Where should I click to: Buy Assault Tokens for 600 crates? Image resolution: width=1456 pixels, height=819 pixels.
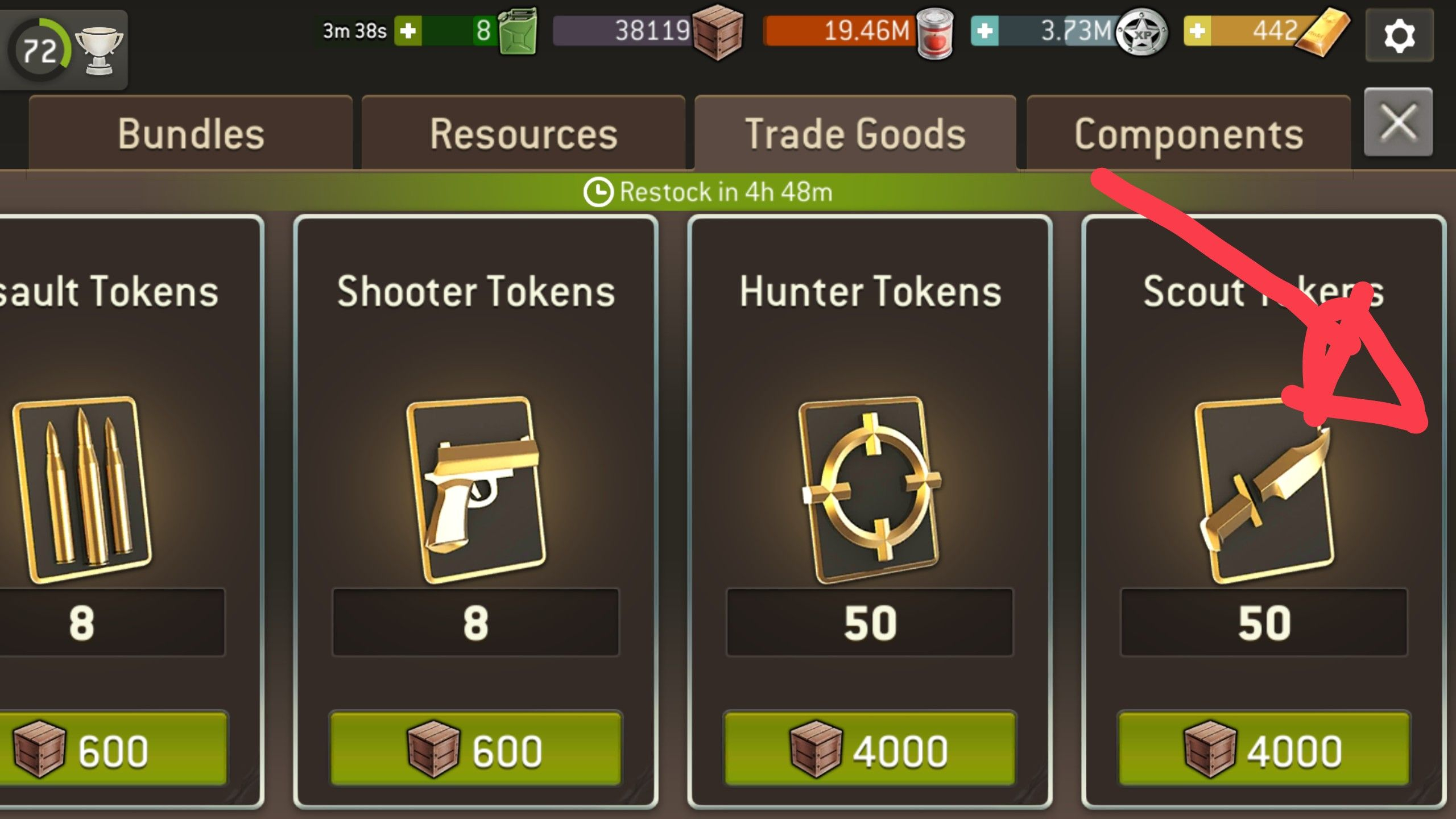(114, 749)
